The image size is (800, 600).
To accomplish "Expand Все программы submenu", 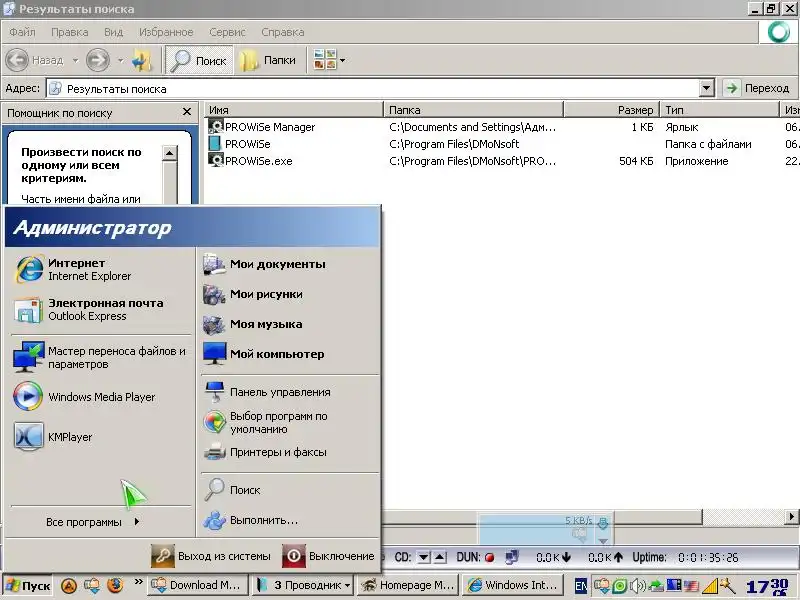I will [93, 522].
